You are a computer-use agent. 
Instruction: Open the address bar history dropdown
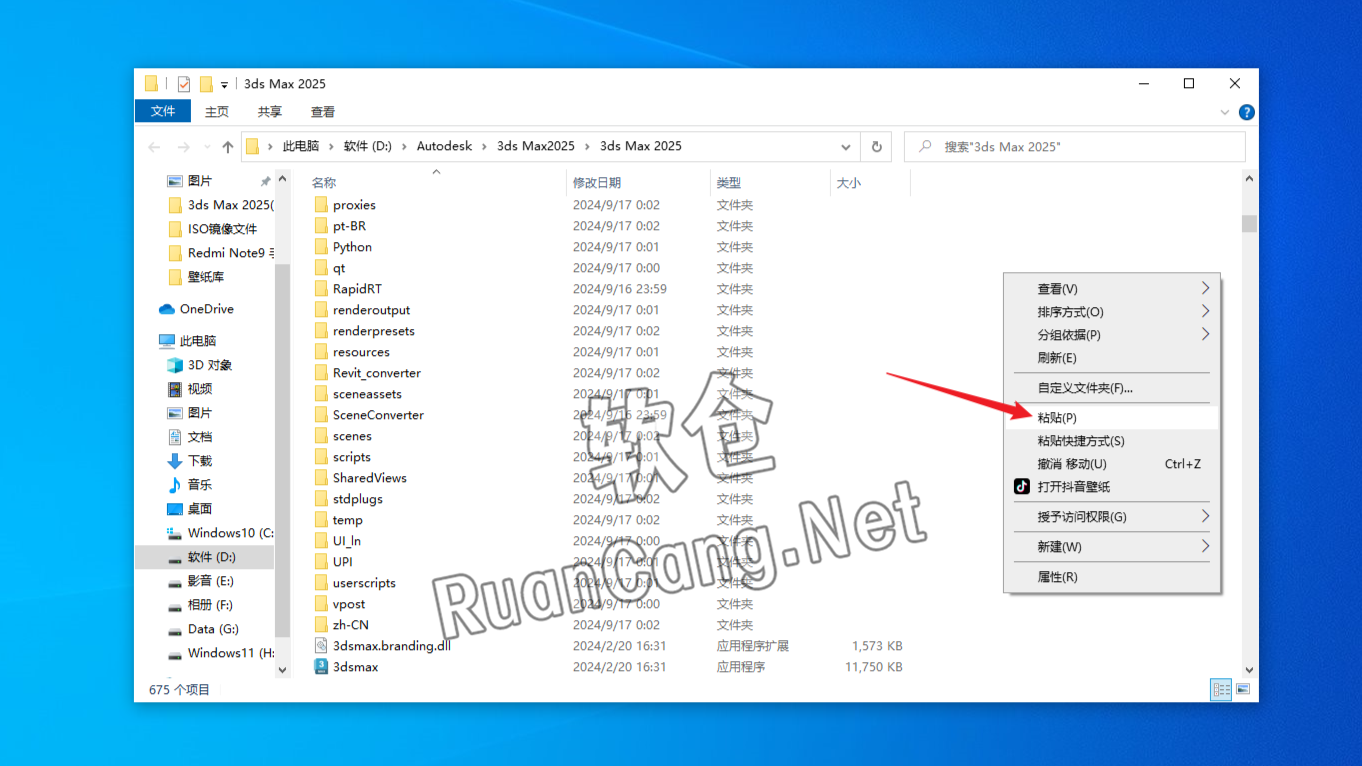point(846,146)
